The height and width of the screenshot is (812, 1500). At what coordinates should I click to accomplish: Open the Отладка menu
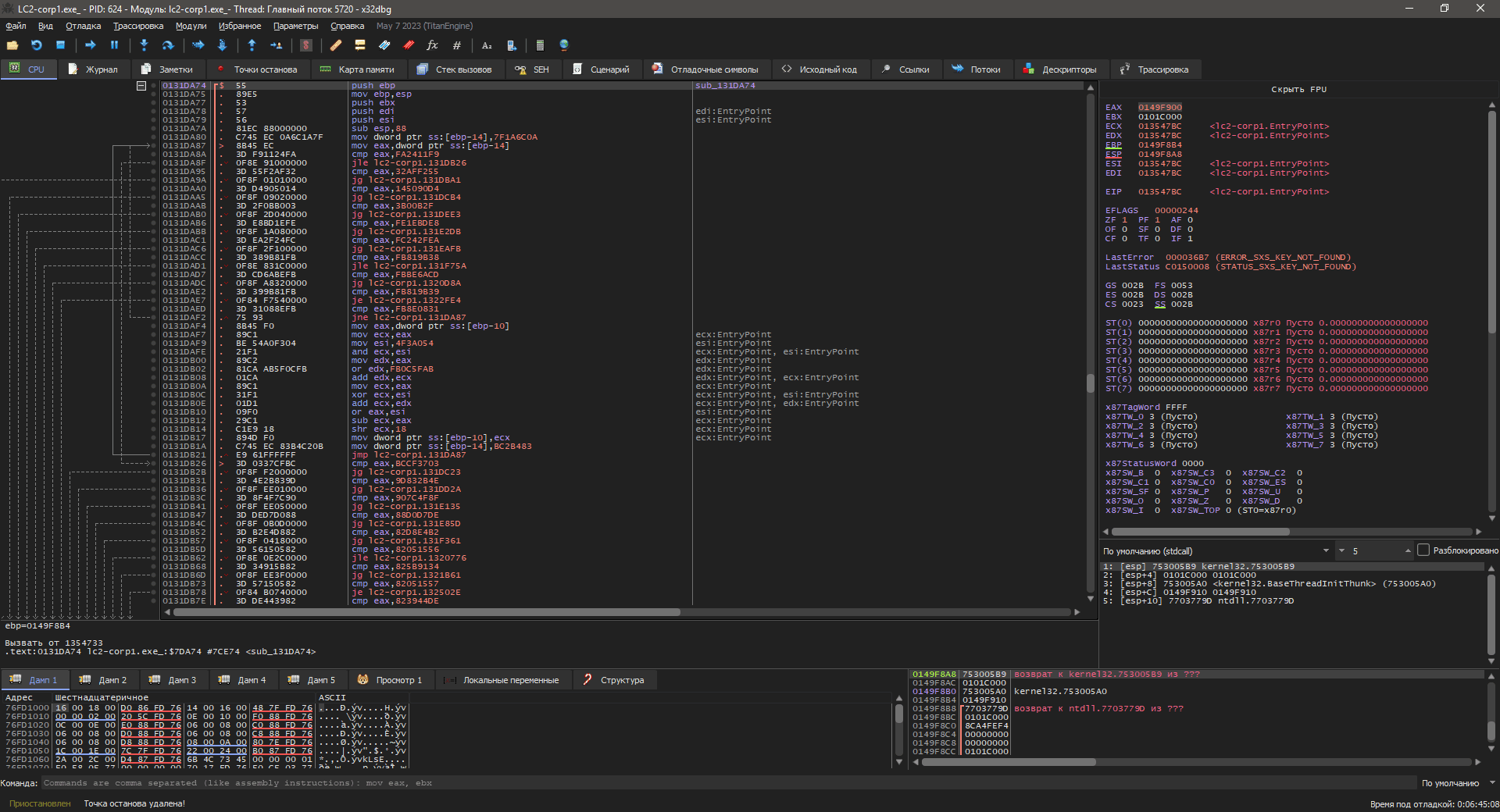pyautogui.click(x=83, y=26)
